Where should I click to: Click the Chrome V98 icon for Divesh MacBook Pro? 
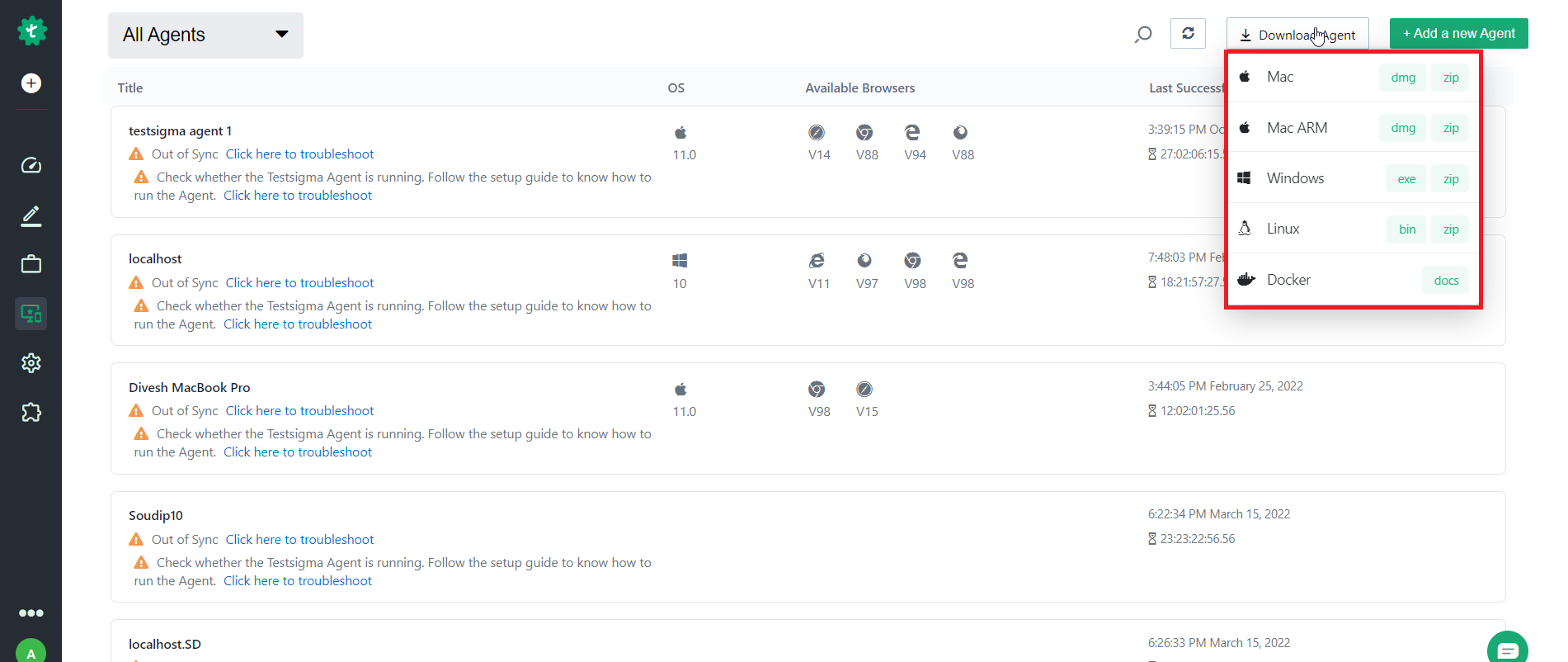(x=817, y=390)
